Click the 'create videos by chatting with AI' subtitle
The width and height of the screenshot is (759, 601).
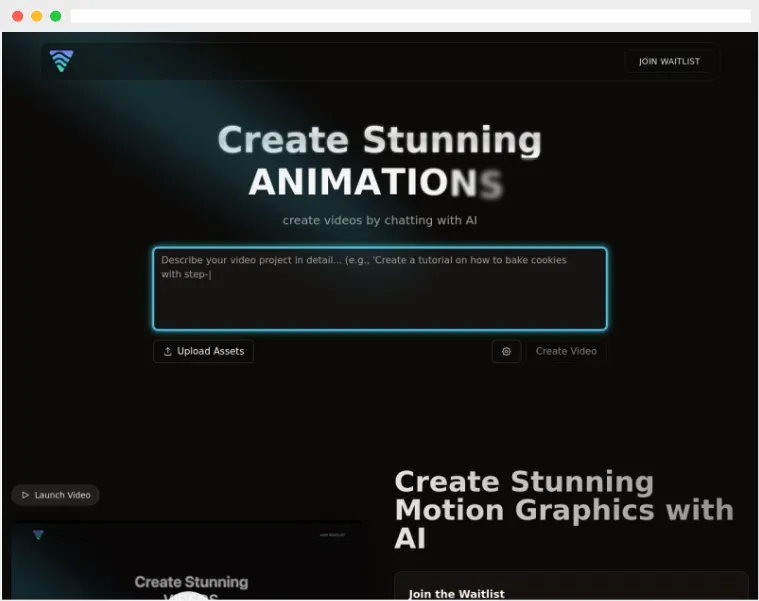[x=380, y=221]
